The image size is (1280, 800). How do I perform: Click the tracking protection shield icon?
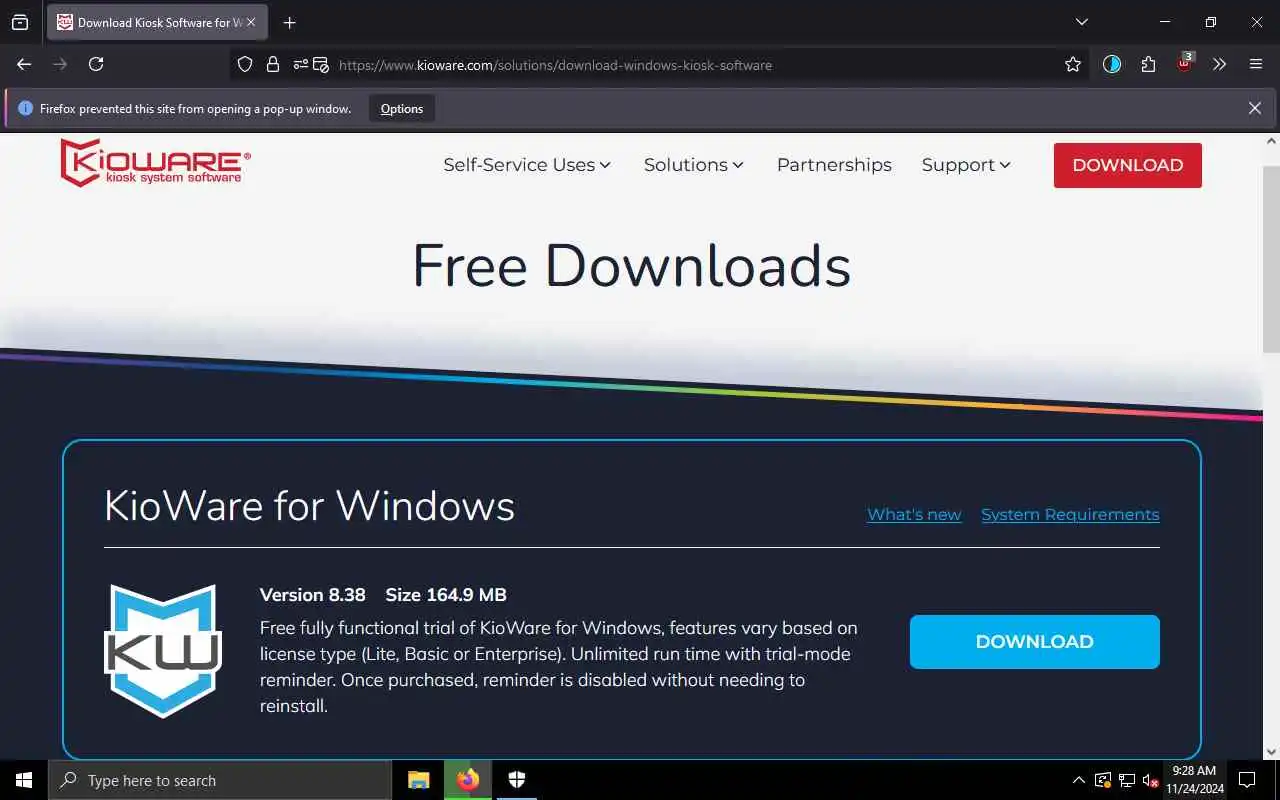coord(245,65)
